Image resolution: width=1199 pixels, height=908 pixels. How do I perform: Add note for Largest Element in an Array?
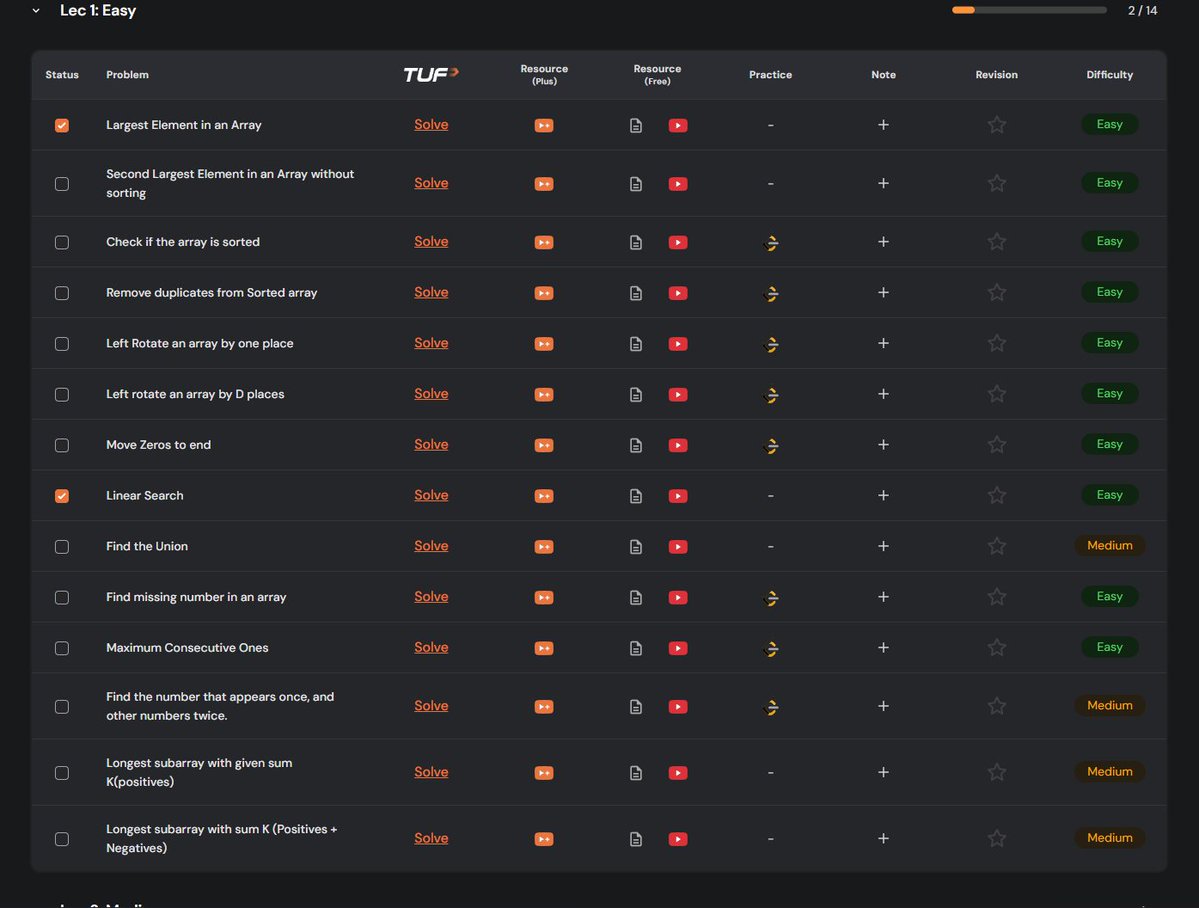pos(883,125)
